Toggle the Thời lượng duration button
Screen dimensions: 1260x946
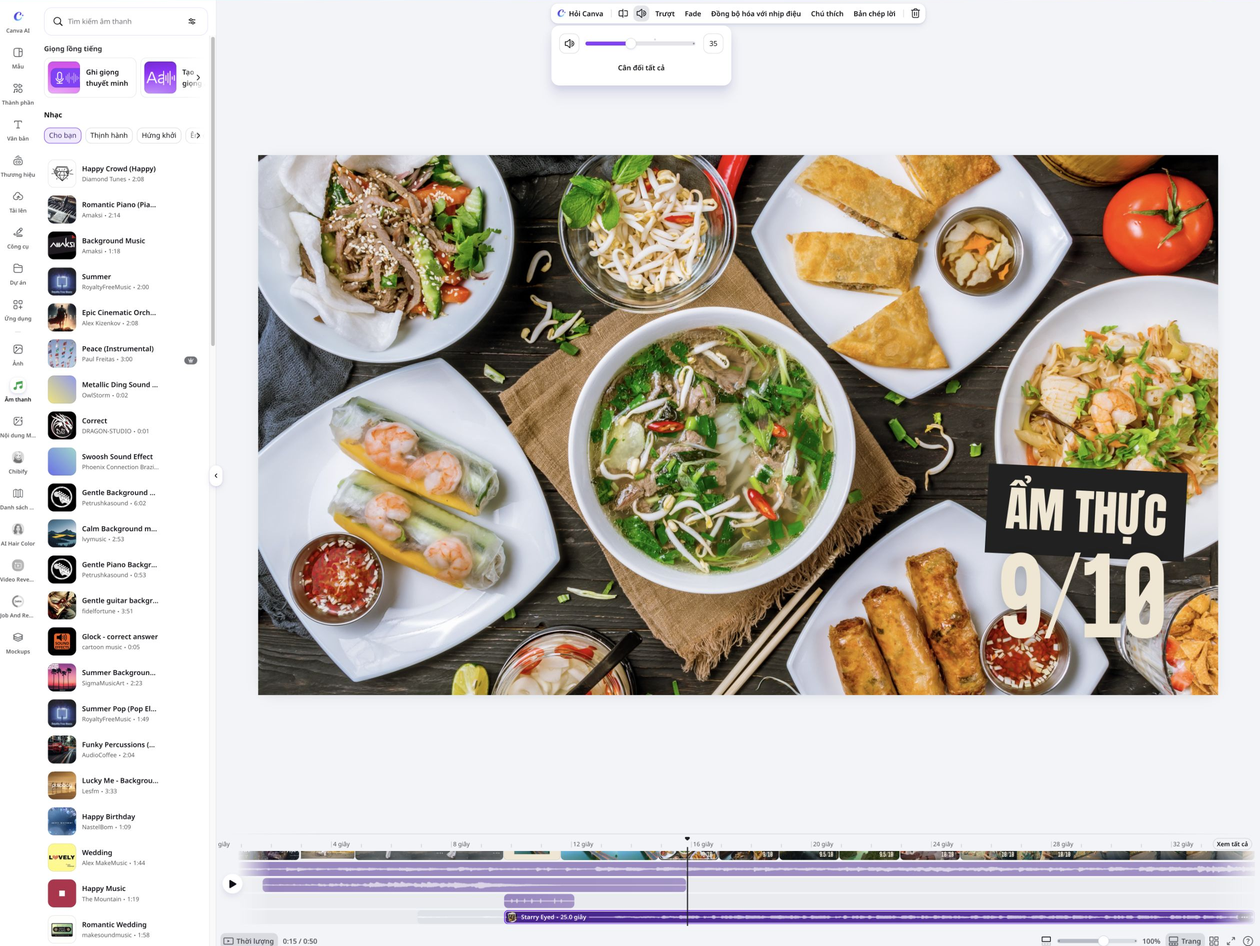click(249, 941)
